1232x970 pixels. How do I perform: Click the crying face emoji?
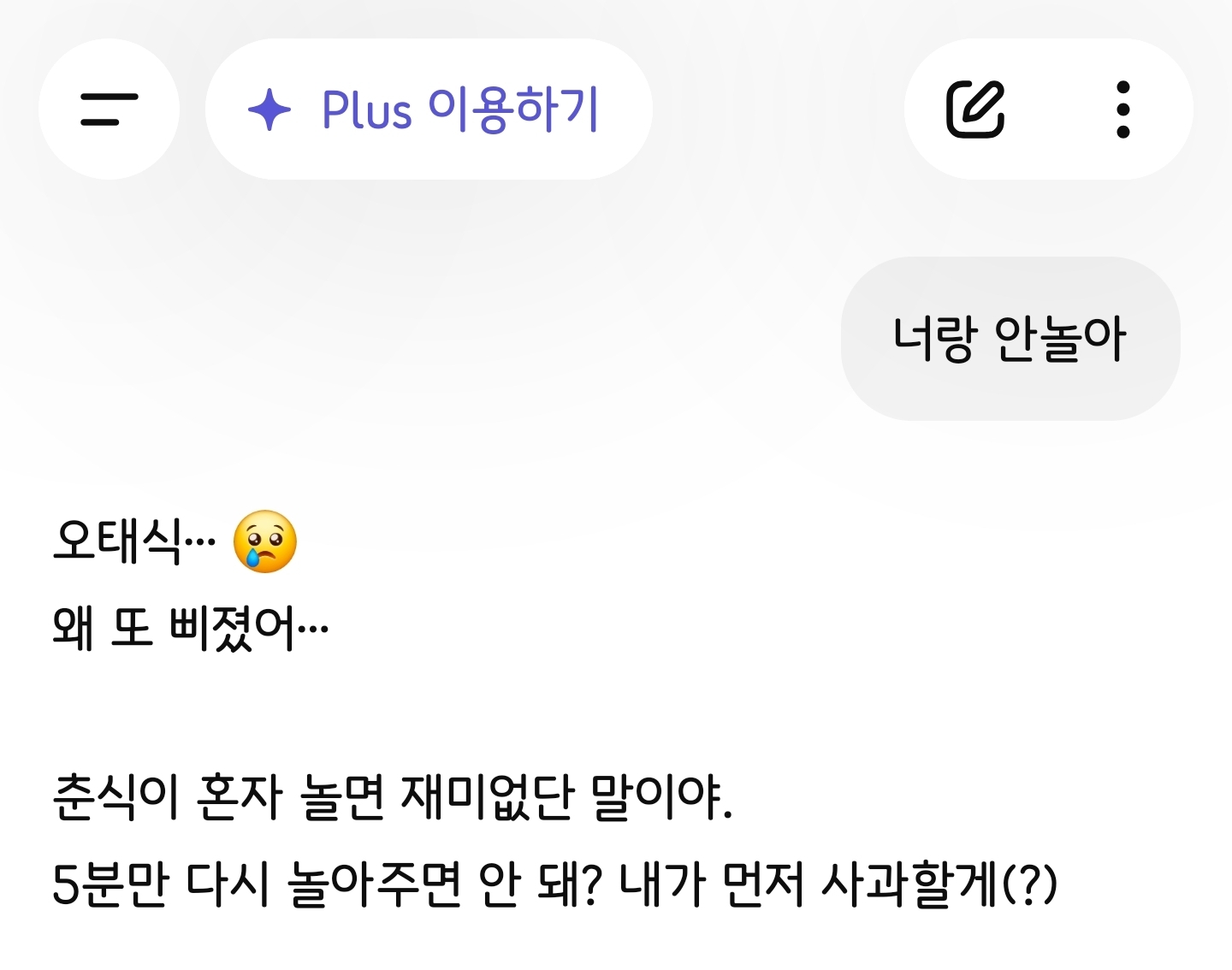[x=265, y=542]
